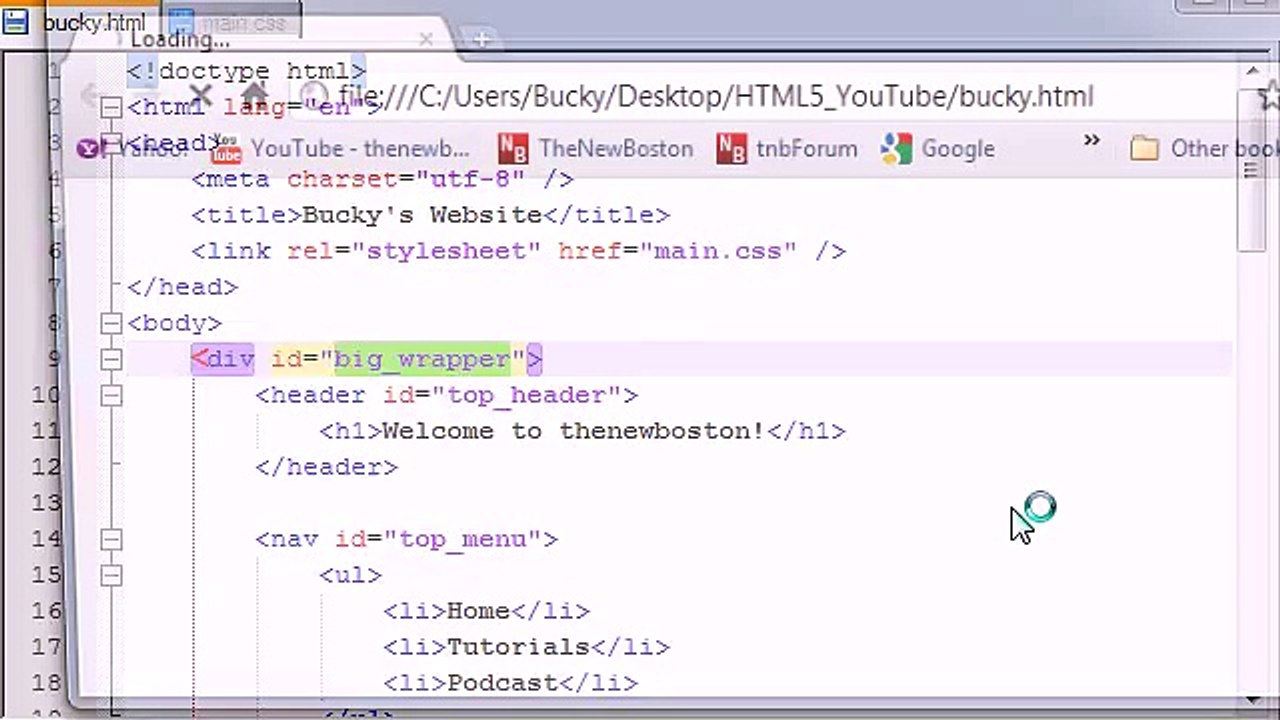The height and width of the screenshot is (720, 1280).
Task: Click the Home list item text
Action: pyautogui.click(x=478, y=611)
